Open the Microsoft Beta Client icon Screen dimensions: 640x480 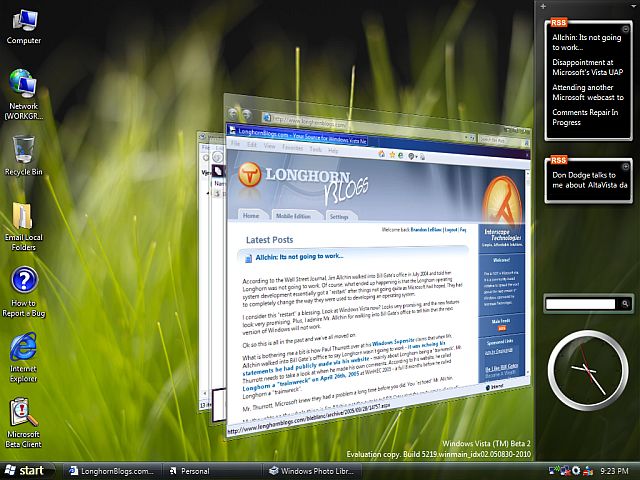click(x=23, y=414)
